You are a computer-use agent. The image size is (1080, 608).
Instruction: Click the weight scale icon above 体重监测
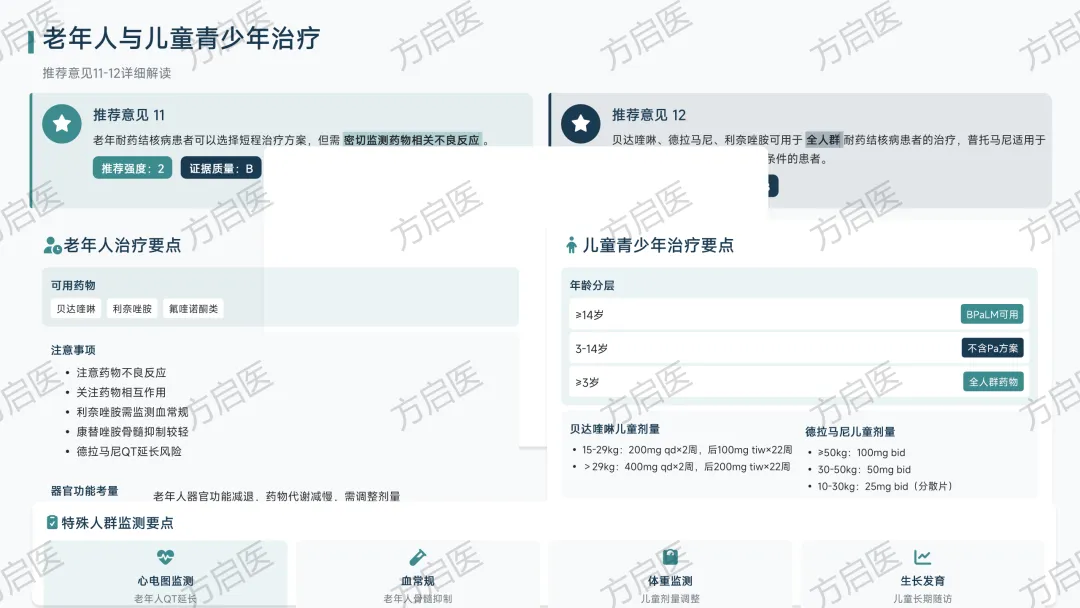[670, 556]
